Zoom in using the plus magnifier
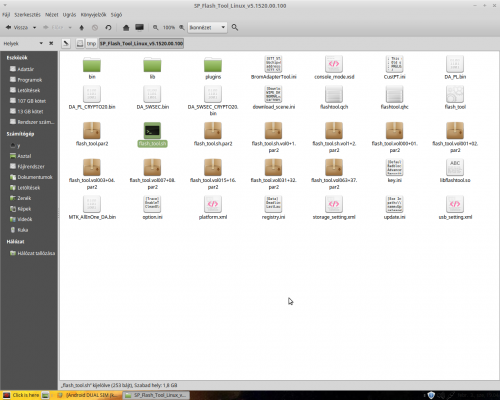This screenshot has width=500, height=400. pos(182,27)
